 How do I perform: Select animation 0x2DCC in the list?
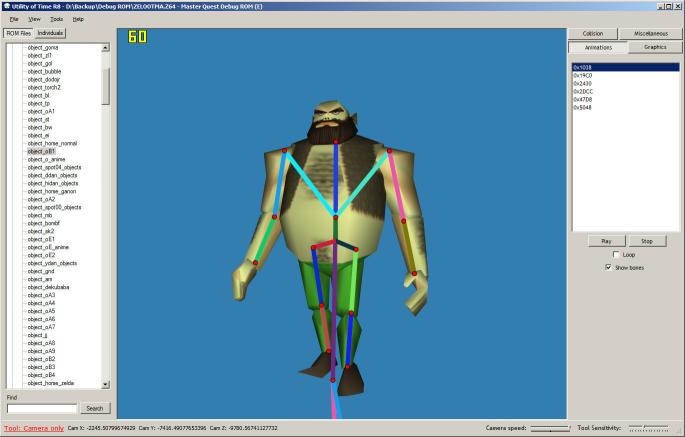pyautogui.click(x=626, y=91)
